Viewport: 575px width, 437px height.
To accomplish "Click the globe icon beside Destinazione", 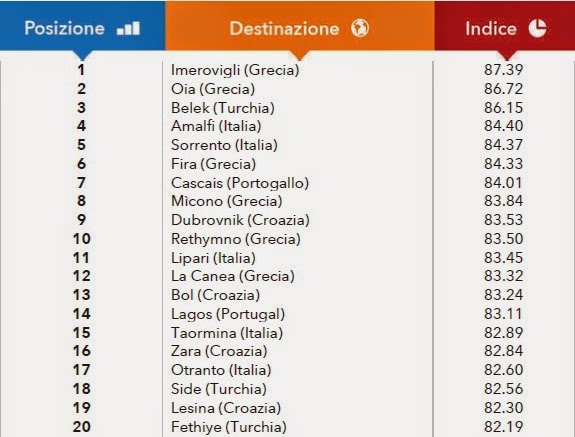I will click(360, 28).
